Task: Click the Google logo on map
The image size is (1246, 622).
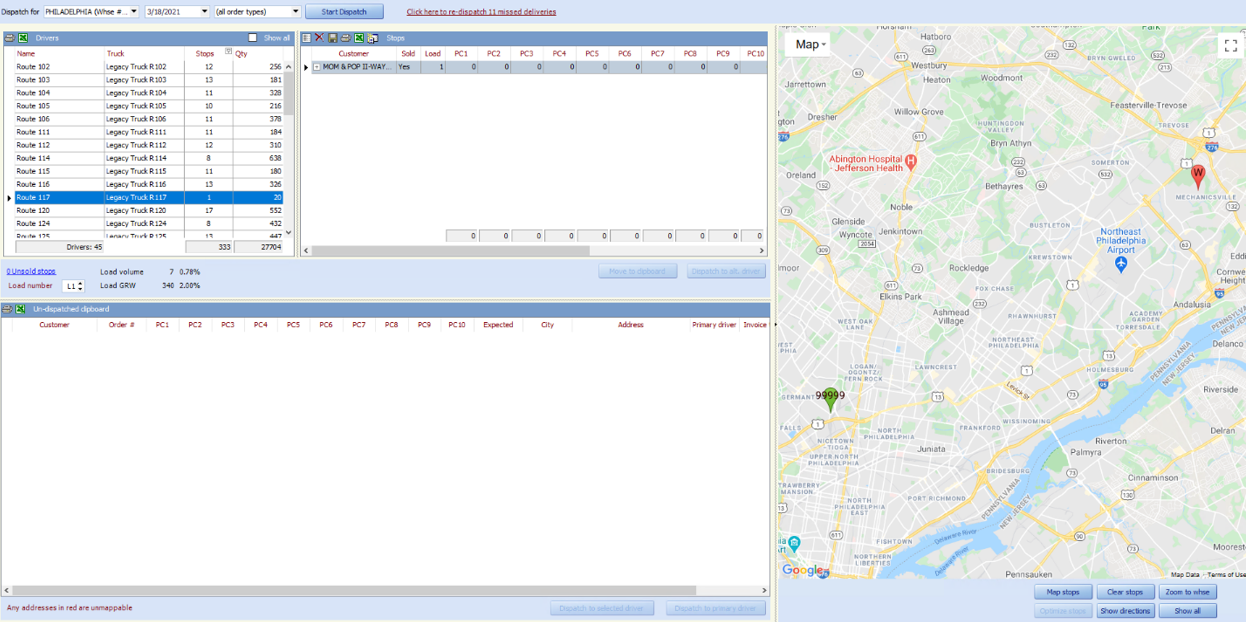Action: tap(804, 570)
